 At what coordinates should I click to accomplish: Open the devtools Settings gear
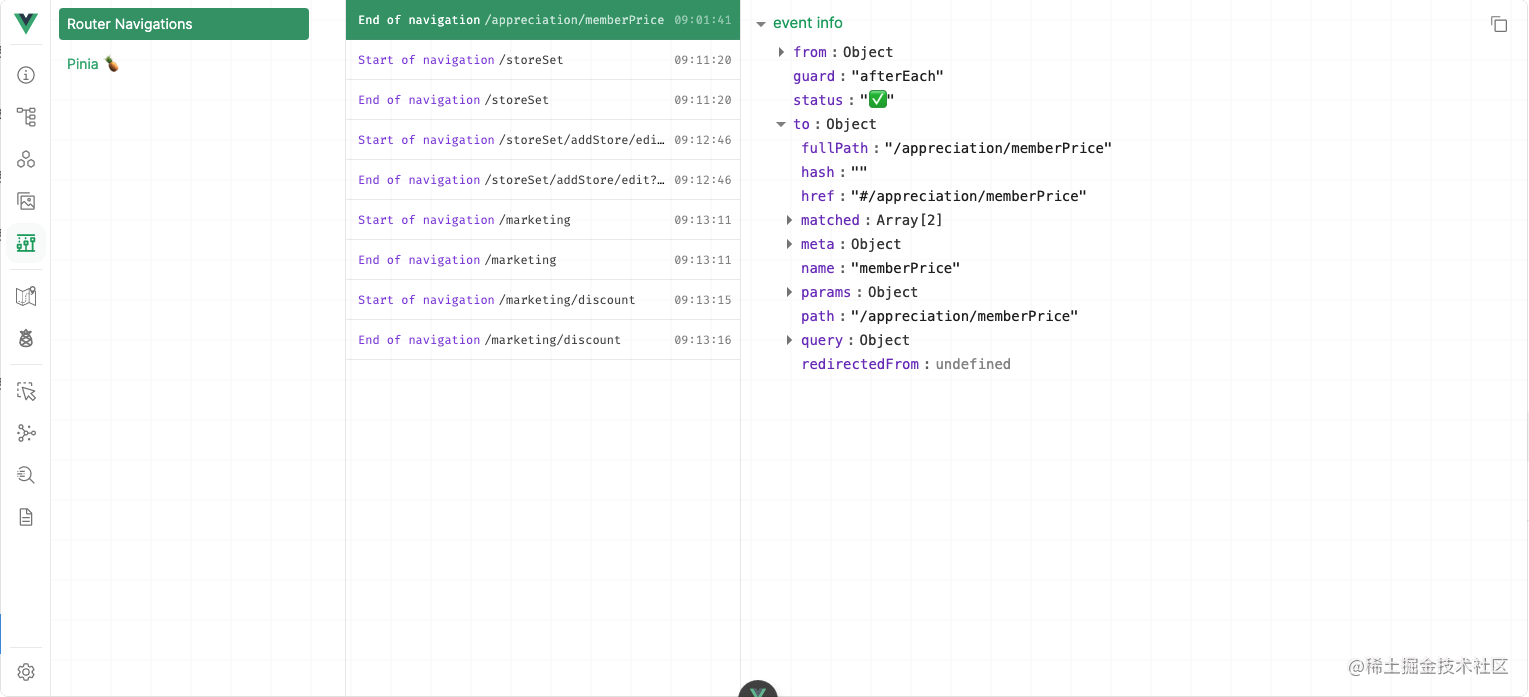point(26,672)
